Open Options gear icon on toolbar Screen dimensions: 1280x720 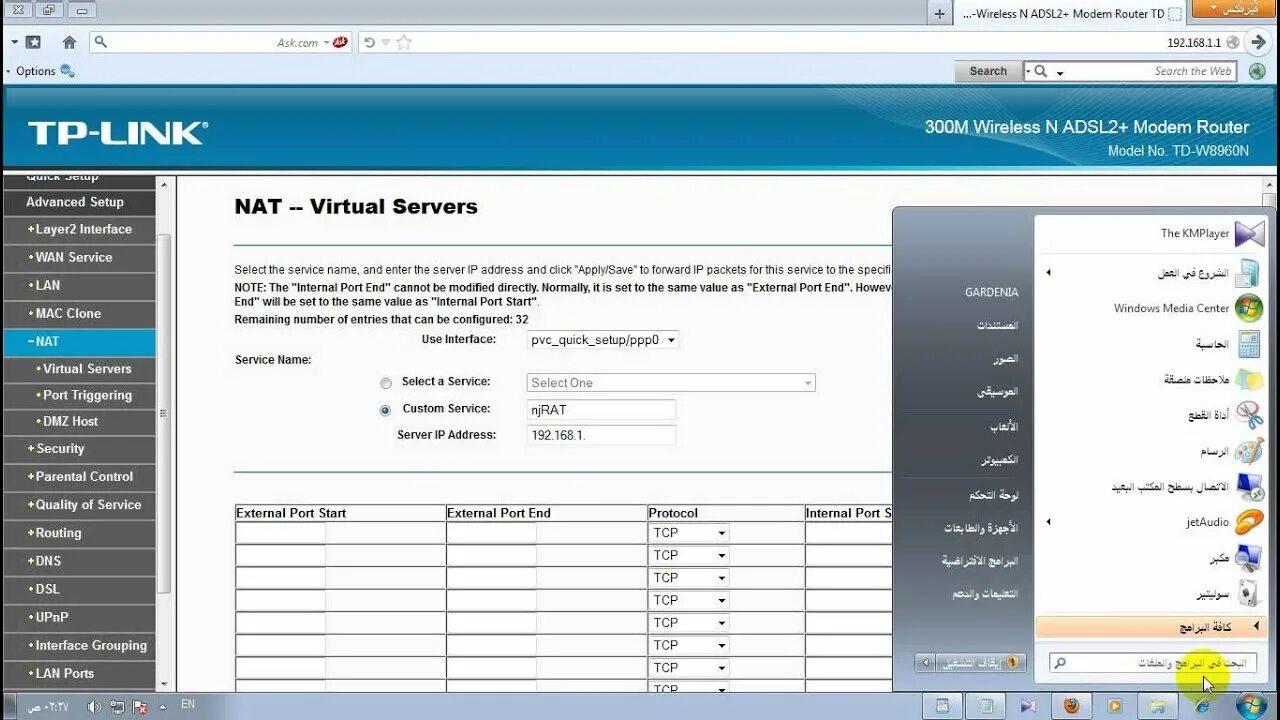point(67,71)
